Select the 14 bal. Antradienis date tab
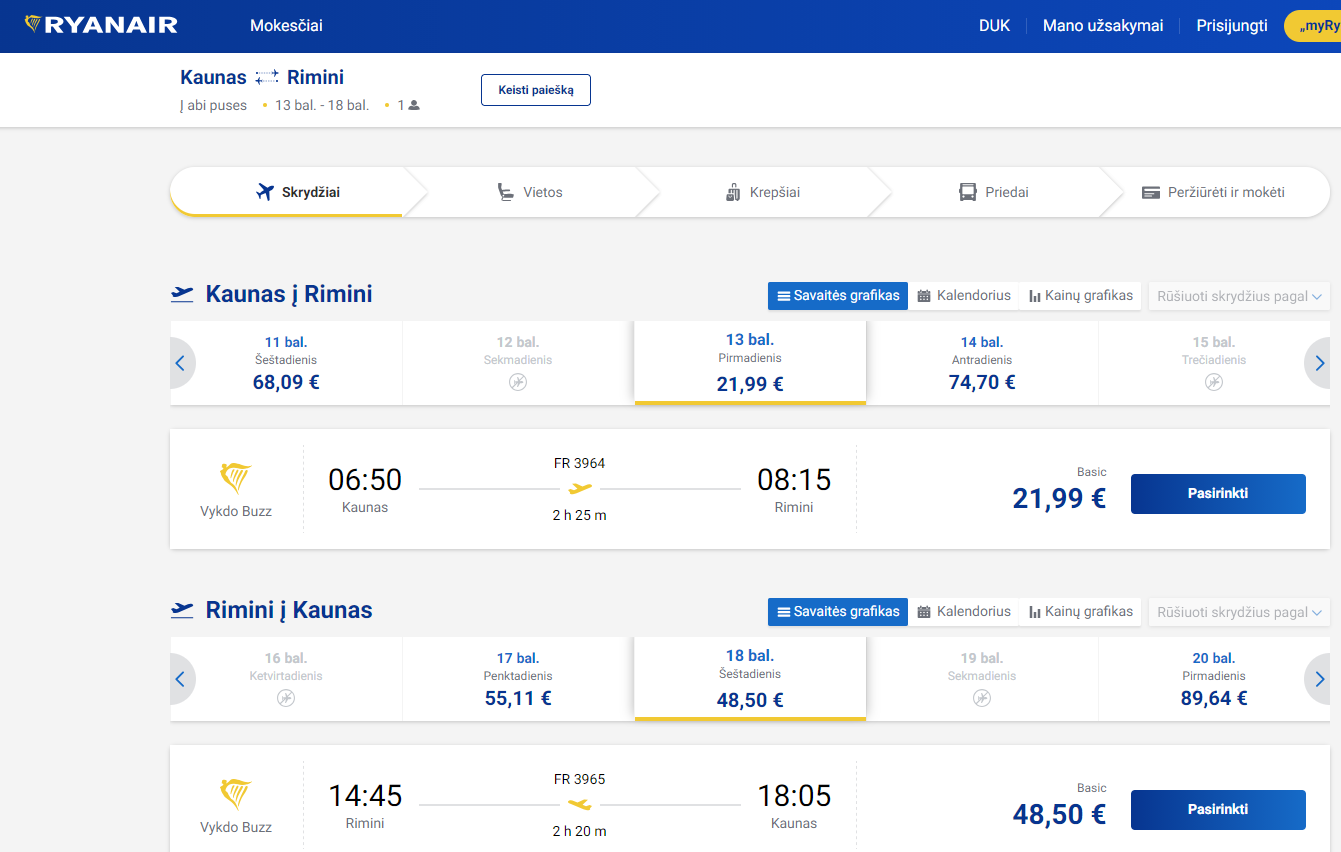The width and height of the screenshot is (1341, 852). 981,363
